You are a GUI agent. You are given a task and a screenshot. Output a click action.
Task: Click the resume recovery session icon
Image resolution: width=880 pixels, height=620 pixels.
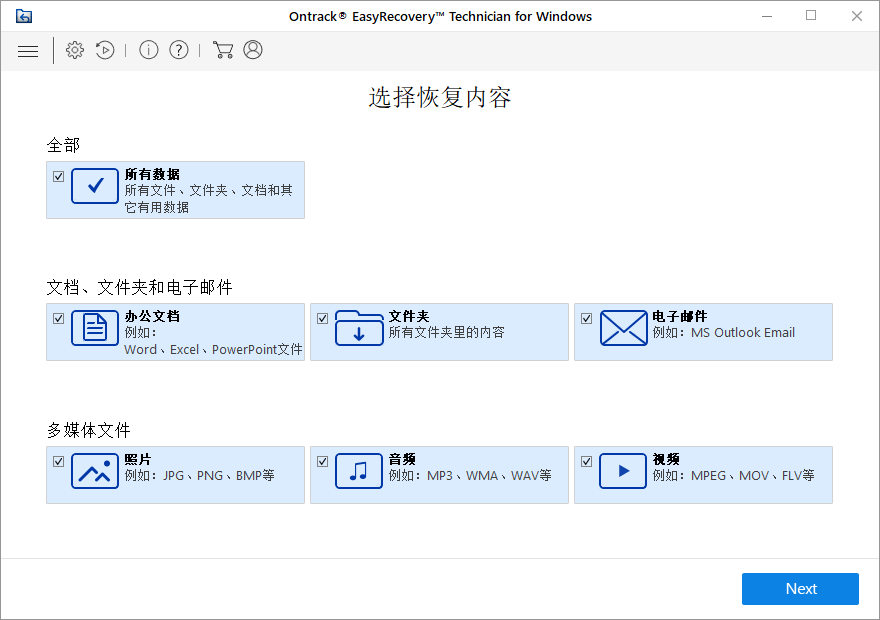[x=105, y=50]
